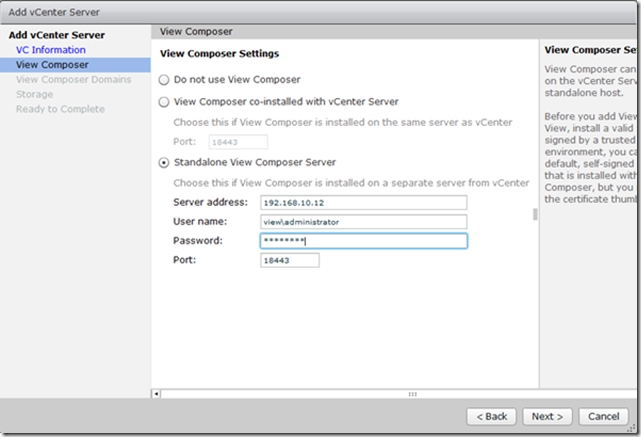Click the Password label
The width and height of the screenshot is (641, 437).
click(x=198, y=240)
